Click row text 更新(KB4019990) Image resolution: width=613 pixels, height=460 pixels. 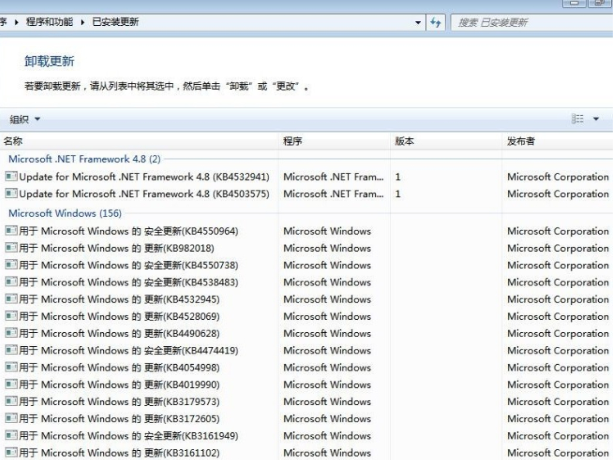pos(182,385)
